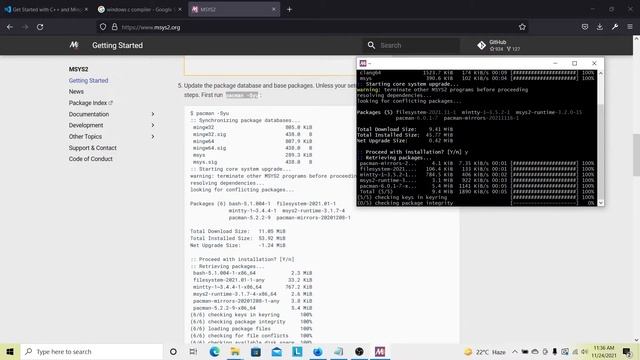Viewport: 640px width, 360px height.
Task: Open Support & Contact in sidebar
Action: 93,148
